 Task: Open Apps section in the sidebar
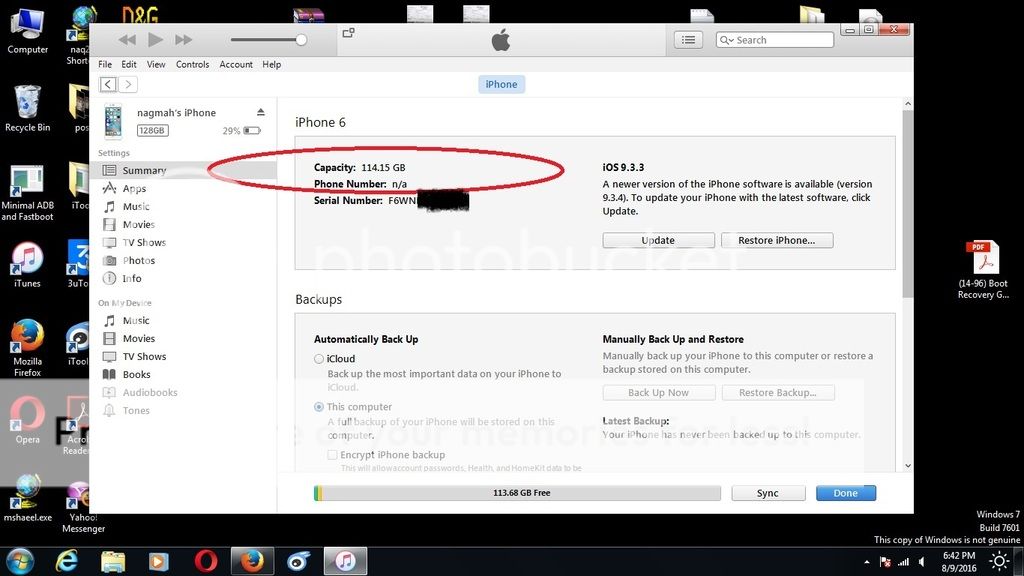pyautogui.click(x=134, y=188)
